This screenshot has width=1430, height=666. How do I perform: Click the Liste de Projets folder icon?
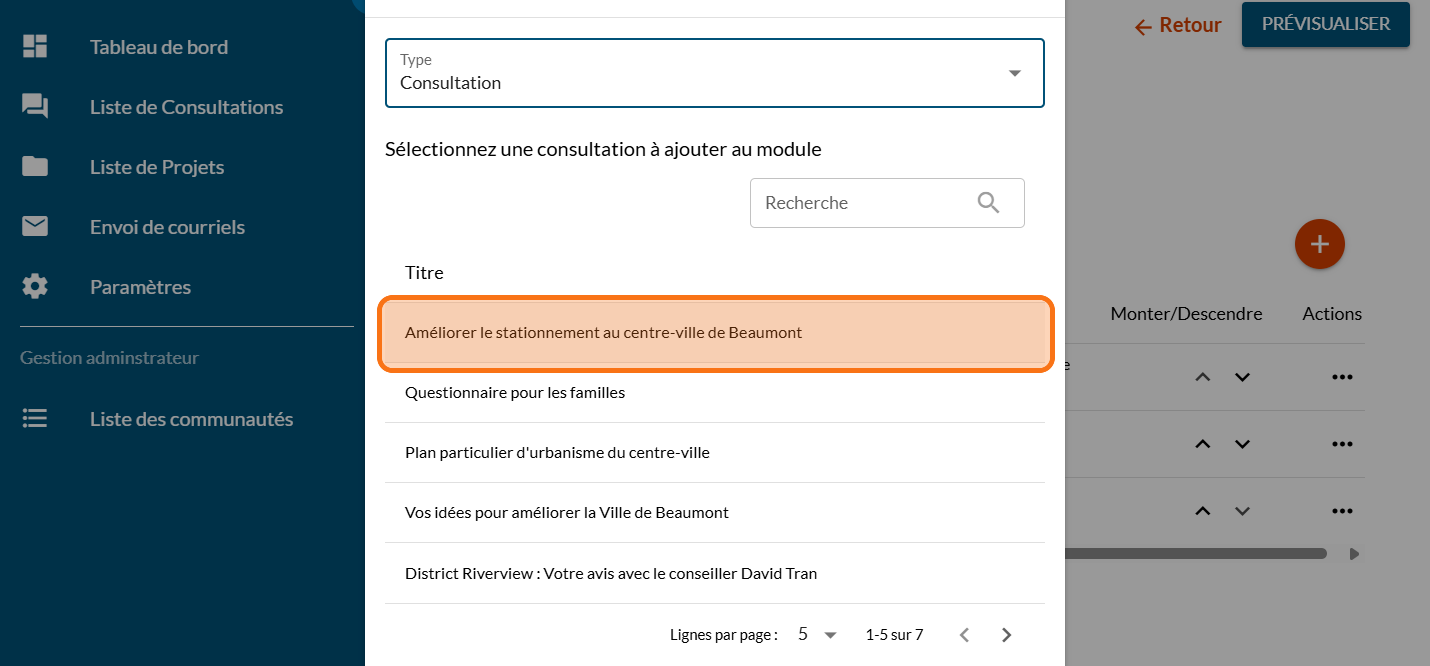point(35,167)
